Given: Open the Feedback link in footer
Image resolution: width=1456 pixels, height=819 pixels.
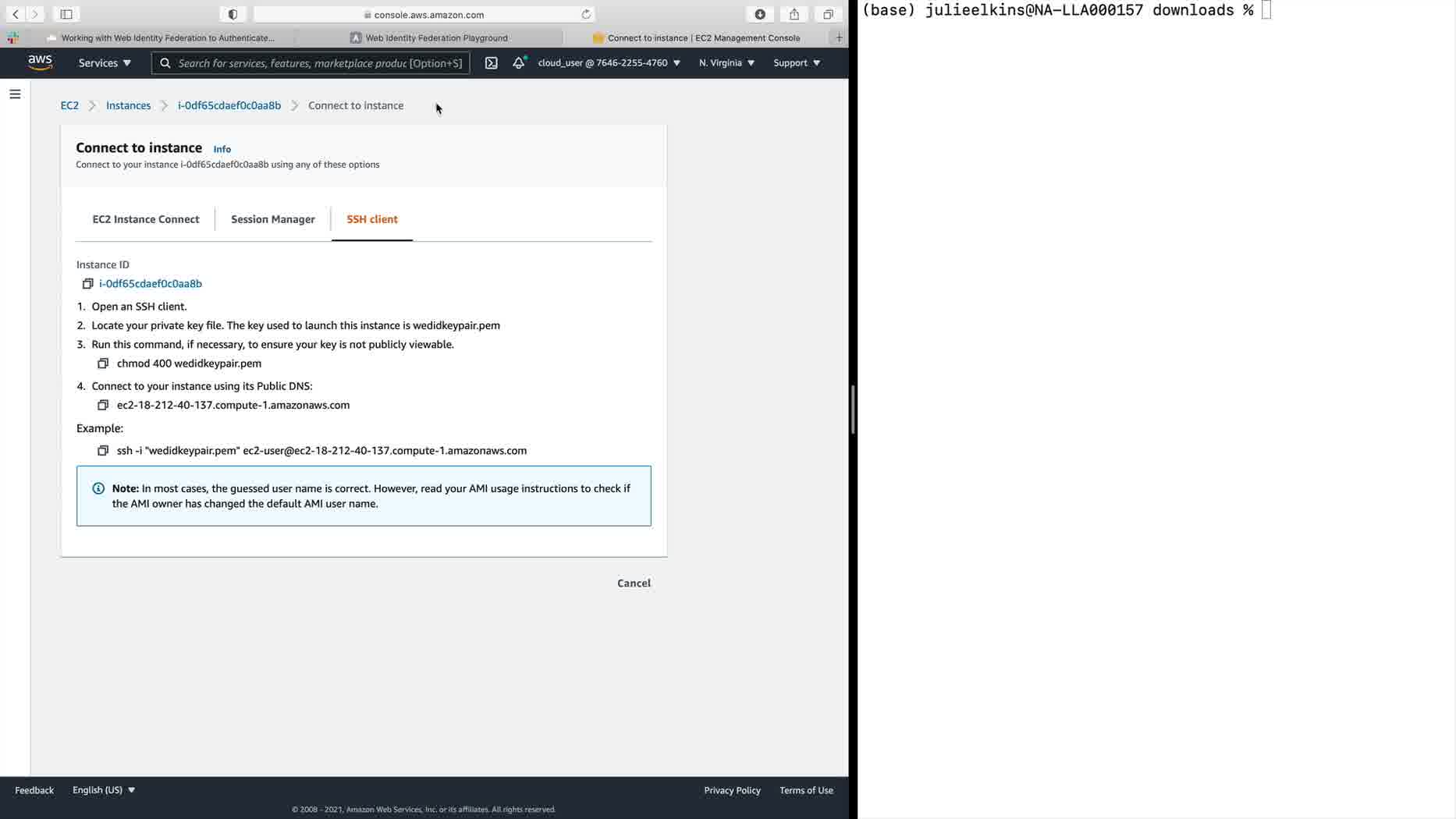Looking at the screenshot, I should coord(34,790).
